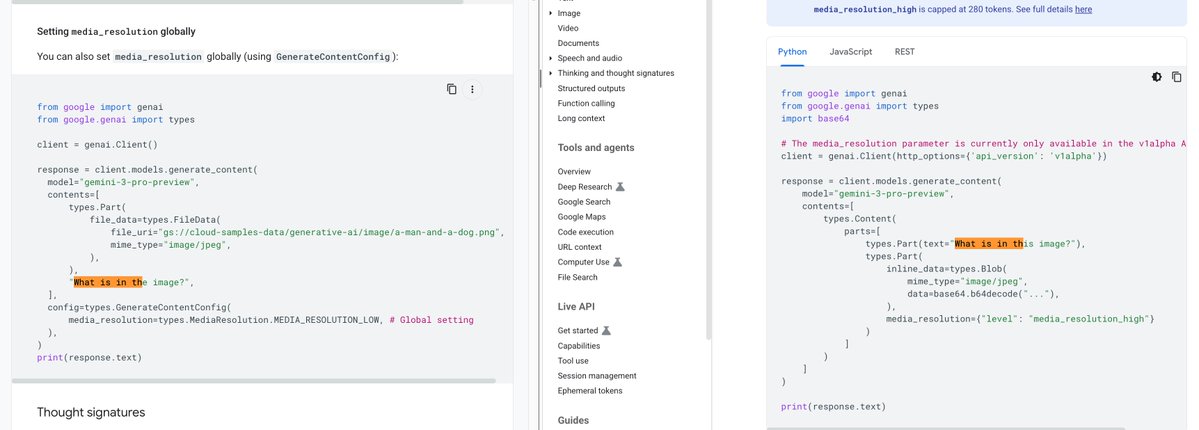Open the Capabilities page
The width and height of the screenshot is (1199, 430).
579,346
